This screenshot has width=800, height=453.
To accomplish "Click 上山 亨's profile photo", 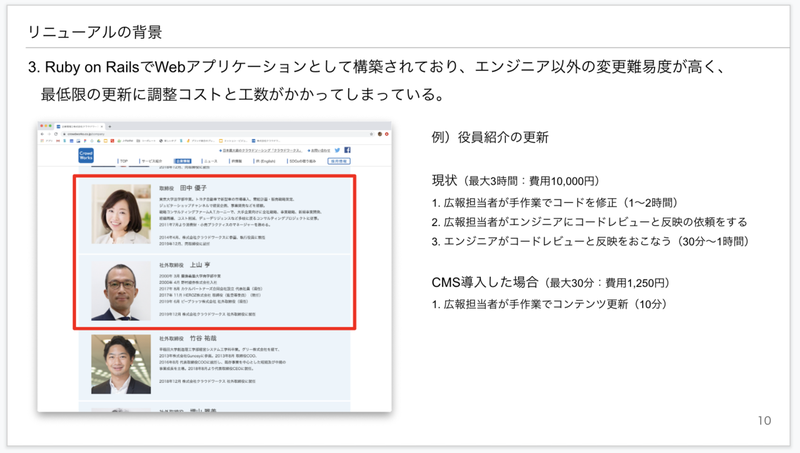I will coord(121,290).
